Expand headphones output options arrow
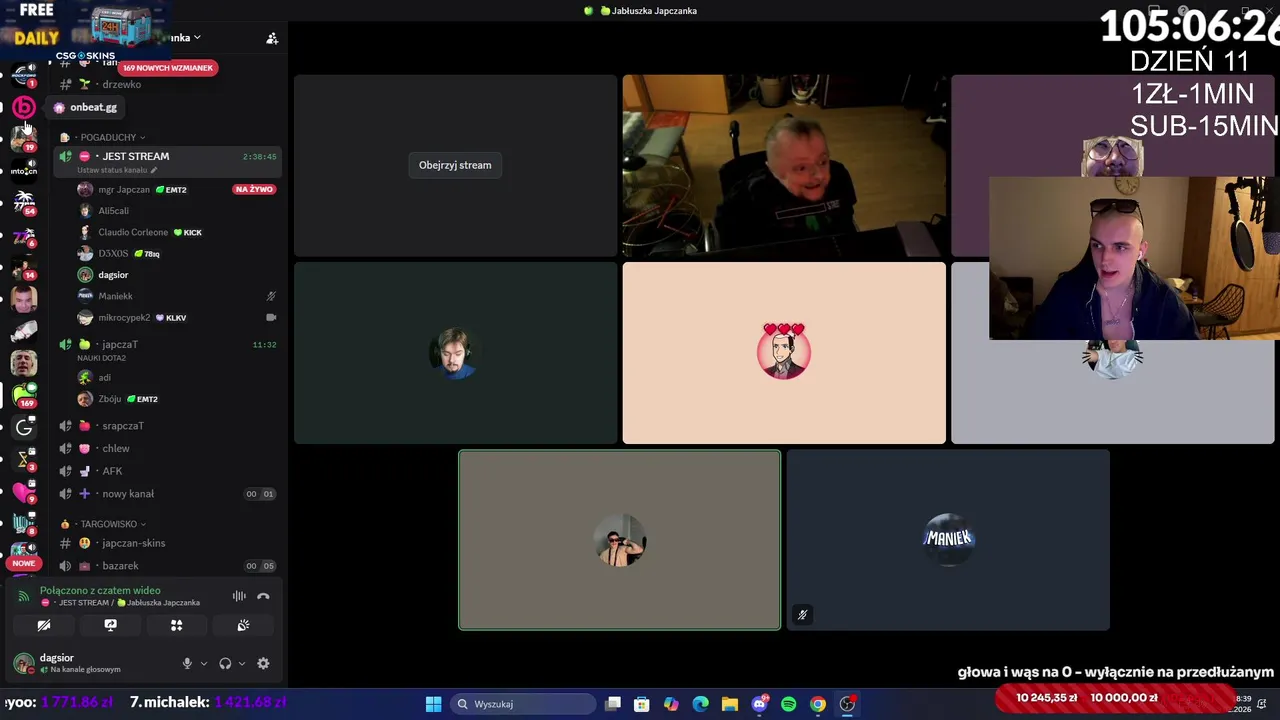 tap(242, 663)
